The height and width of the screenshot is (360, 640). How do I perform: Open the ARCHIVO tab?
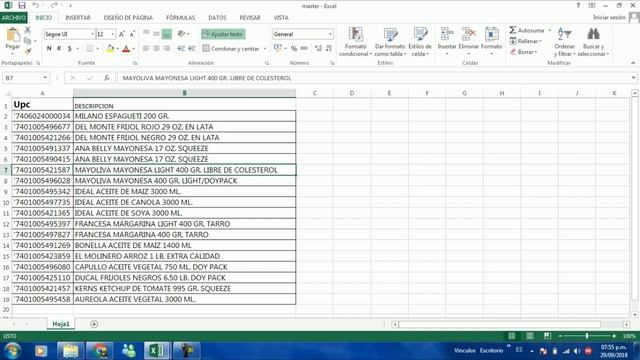(x=13, y=18)
